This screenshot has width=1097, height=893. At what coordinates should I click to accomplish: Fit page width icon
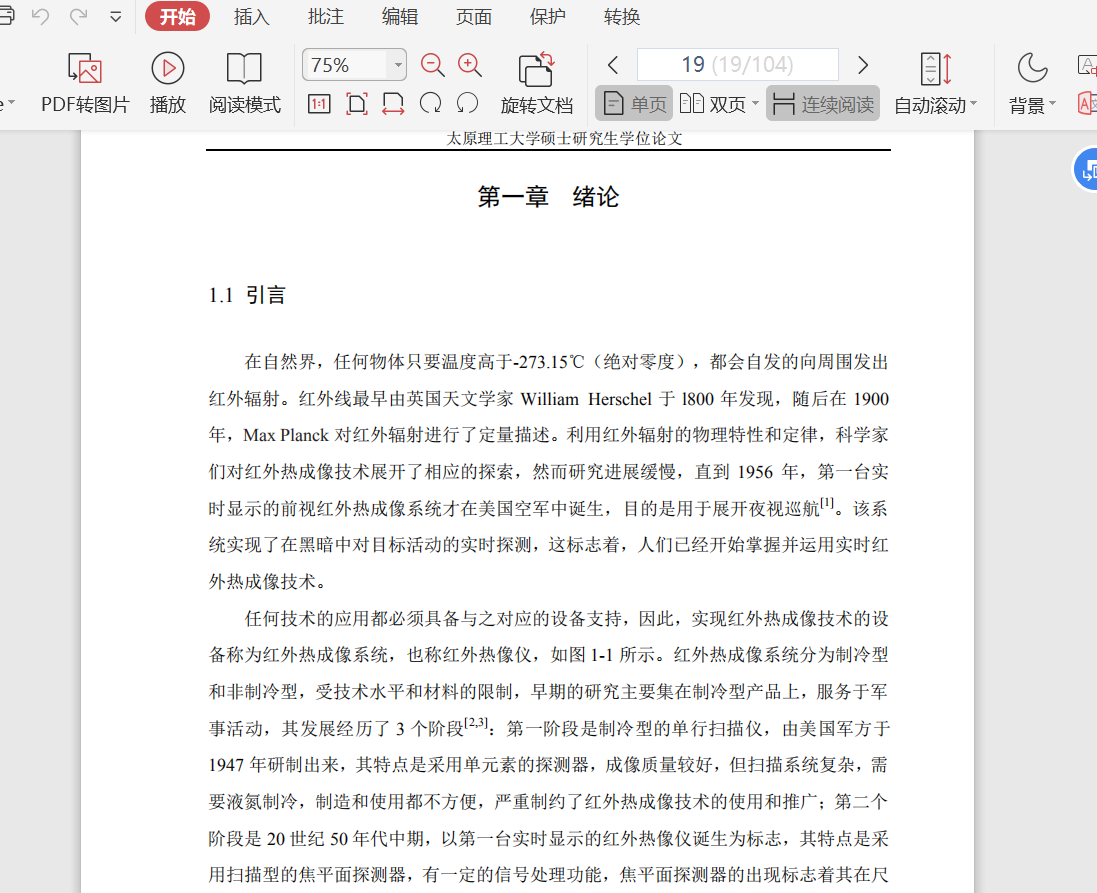pos(393,104)
